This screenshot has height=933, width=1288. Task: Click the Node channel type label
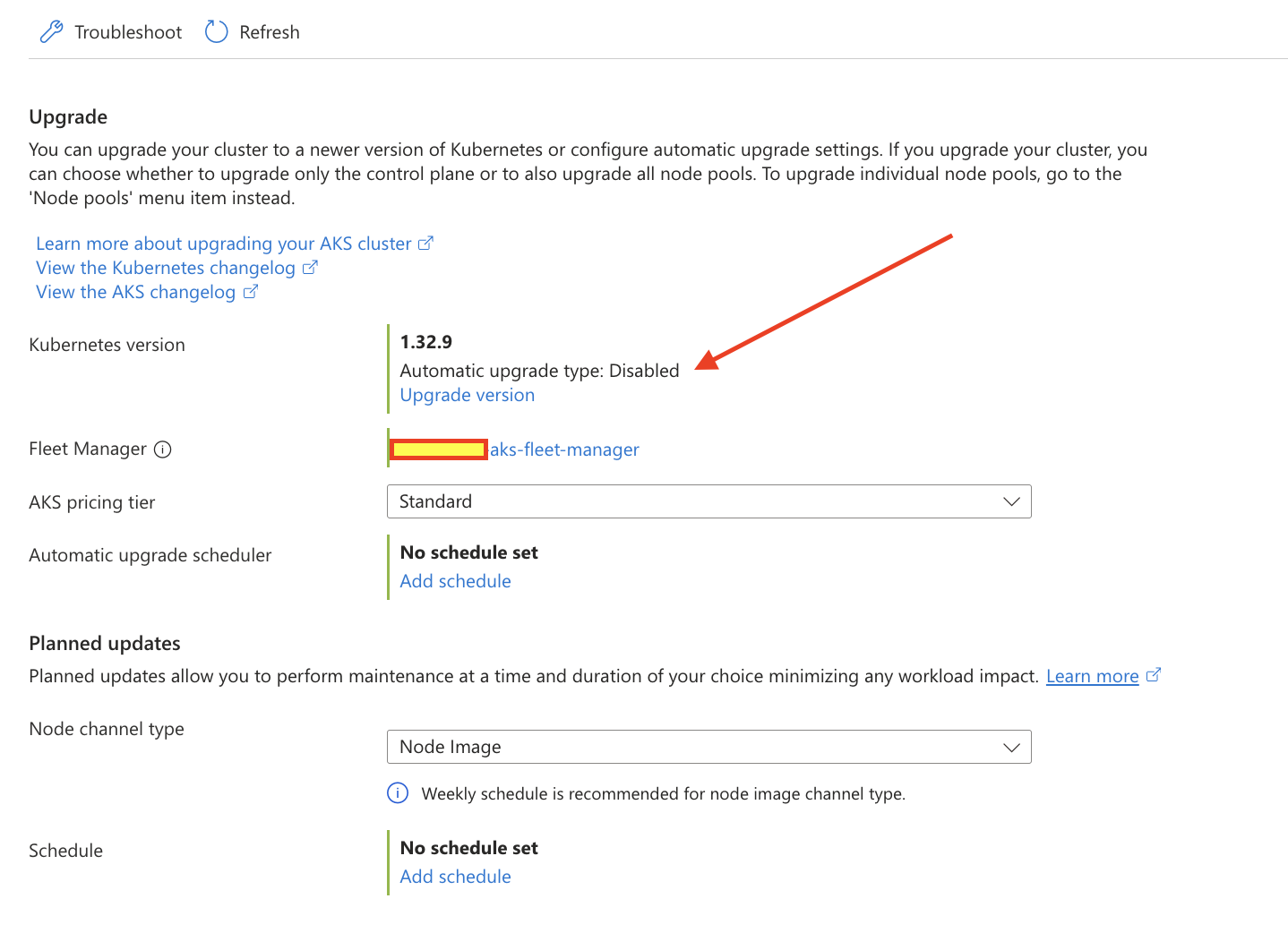[x=107, y=729]
